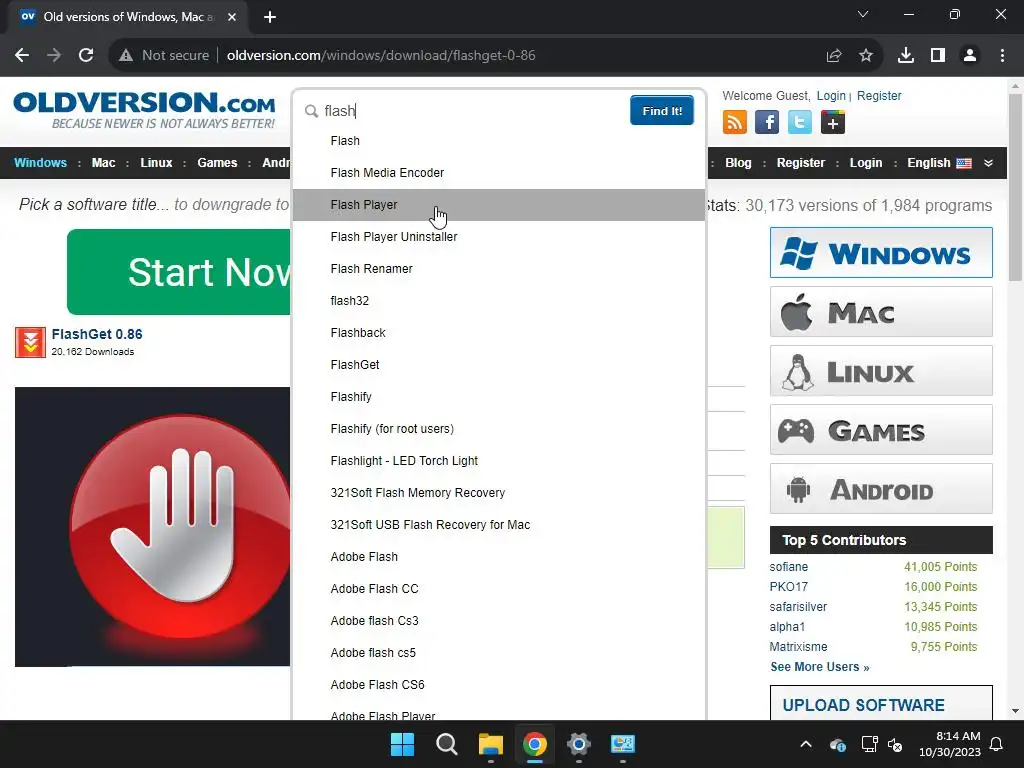Image resolution: width=1024 pixels, height=768 pixels.
Task: Click the Login link near Welcome Guest
Action: tap(831, 96)
